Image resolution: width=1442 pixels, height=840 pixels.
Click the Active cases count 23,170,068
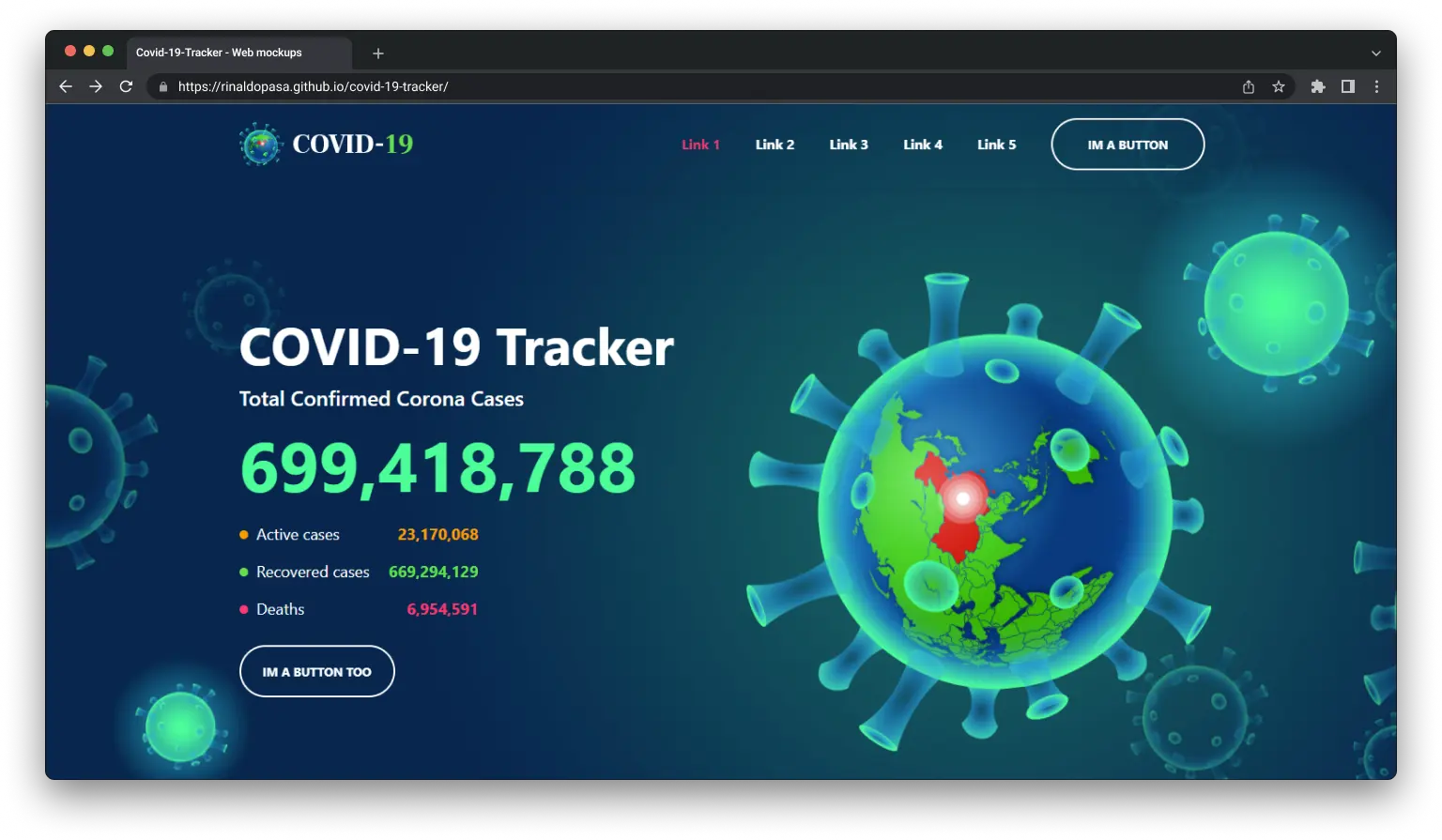point(437,534)
